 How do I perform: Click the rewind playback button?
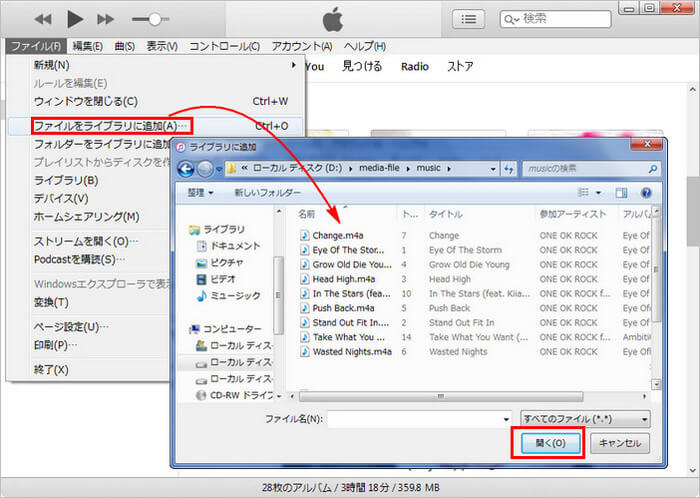[43, 19]
